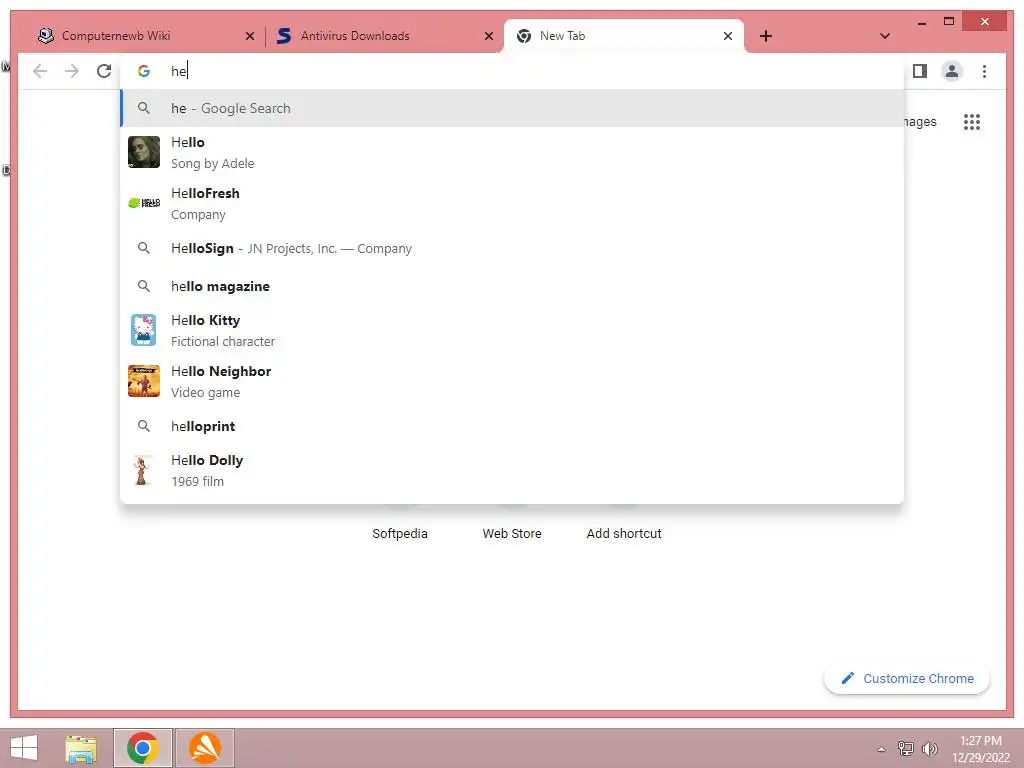Click the Hello Kitty thumbnail image
The width and height of the screenshot is (1024, 768).
point(144,330)
